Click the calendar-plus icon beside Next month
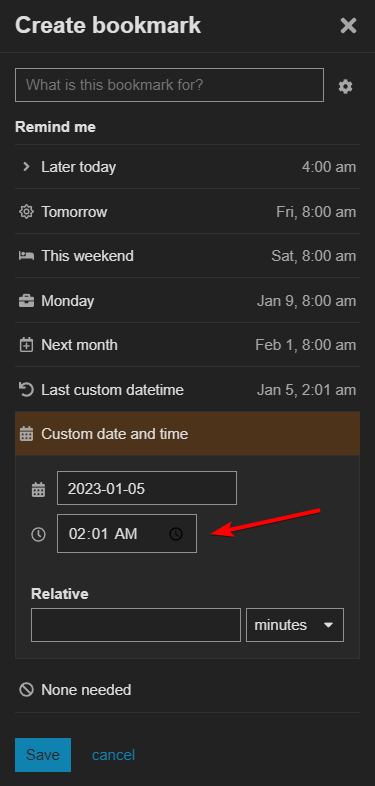375x786 pixels. [26, 345]
